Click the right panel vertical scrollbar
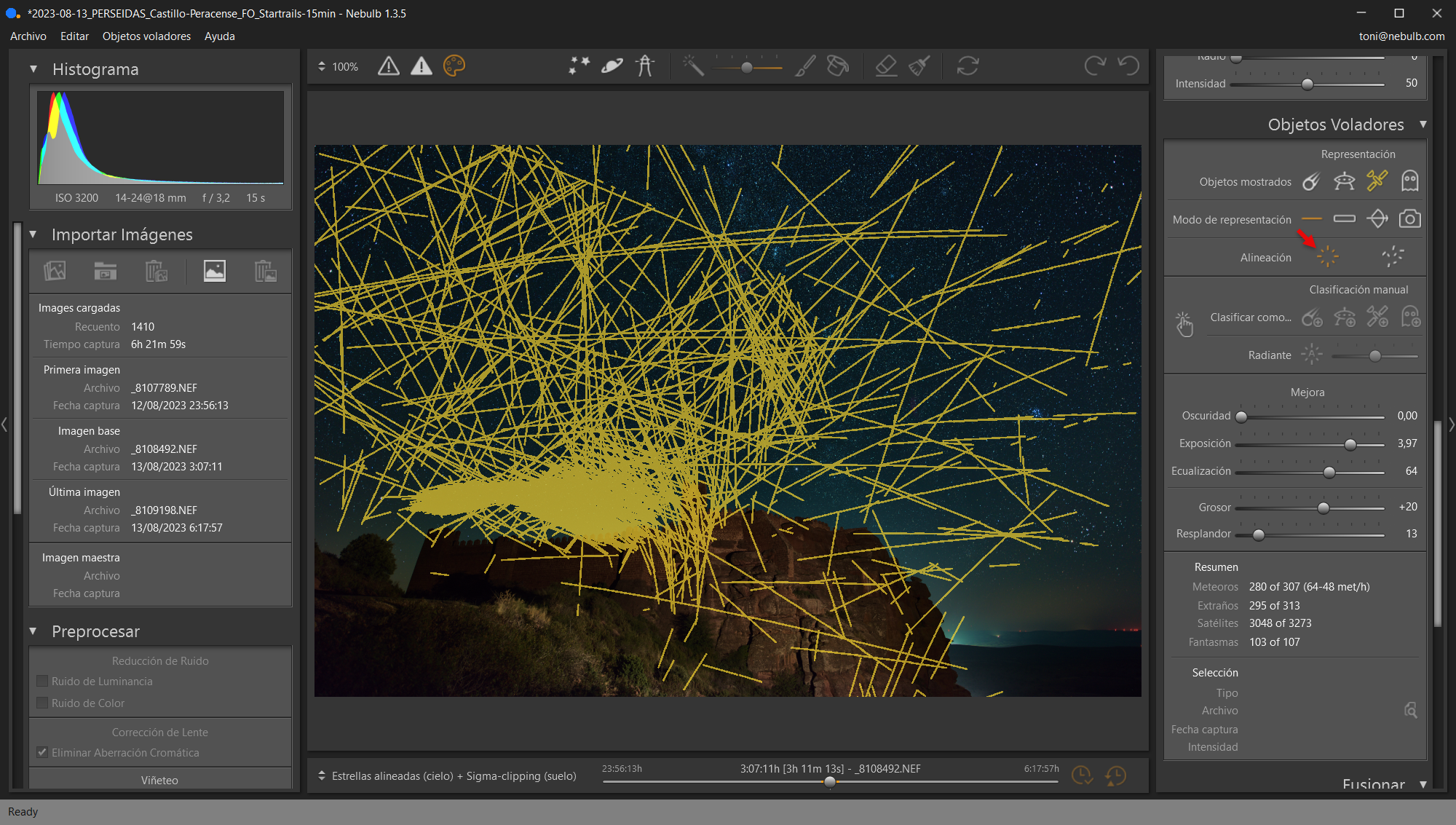This screenshot has width=1456, height=825. [1437, 523]
